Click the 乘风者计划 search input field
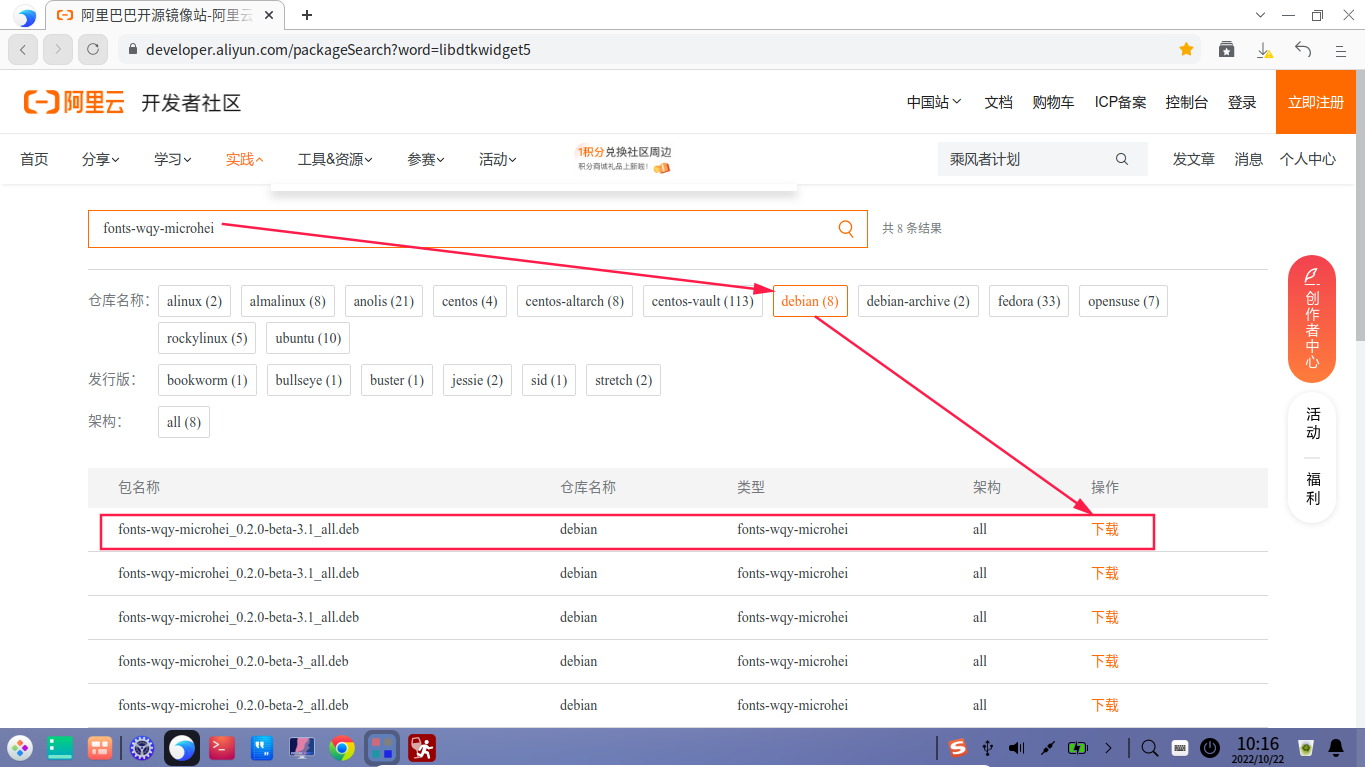The width and height of the screenshot is (1365, 767). click(x=1030, y=158)
